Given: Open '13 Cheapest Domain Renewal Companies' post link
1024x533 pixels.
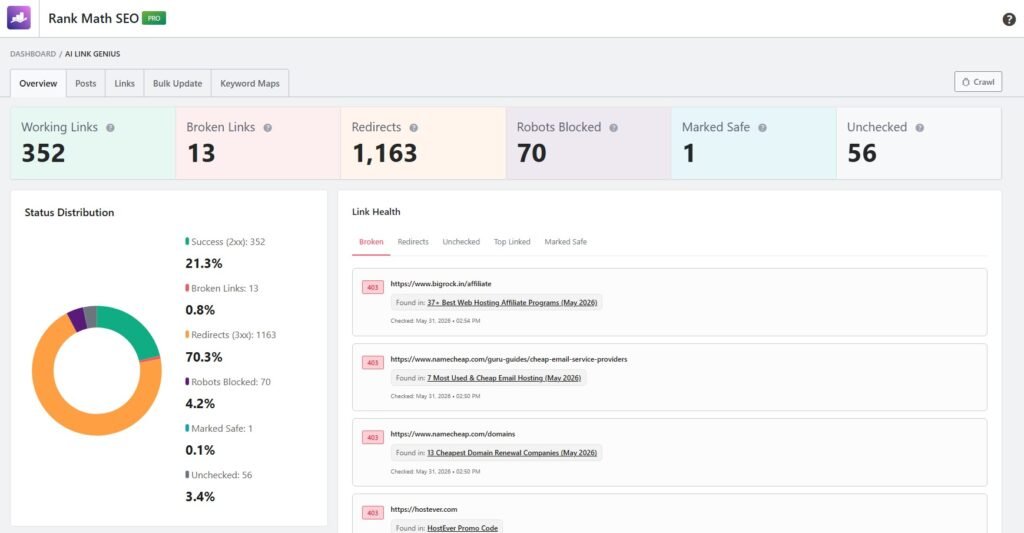Looking at the screenshot, I should pyautogui.click(x=512, y=453).
